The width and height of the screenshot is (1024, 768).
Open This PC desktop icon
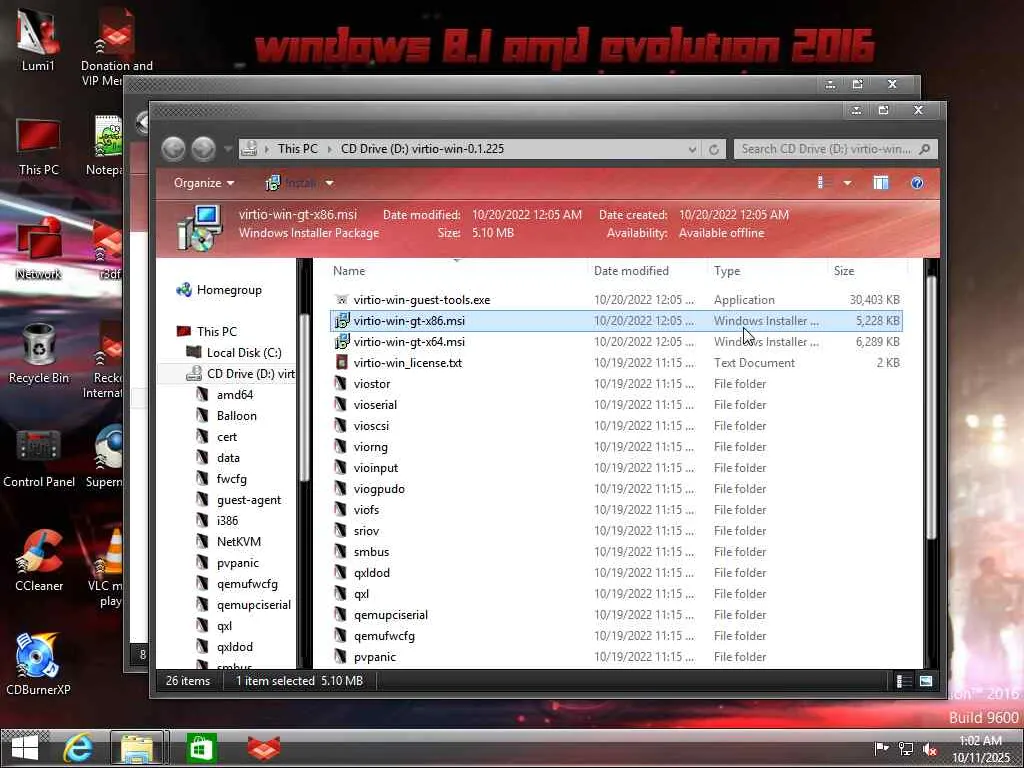(x=38, y=147)
